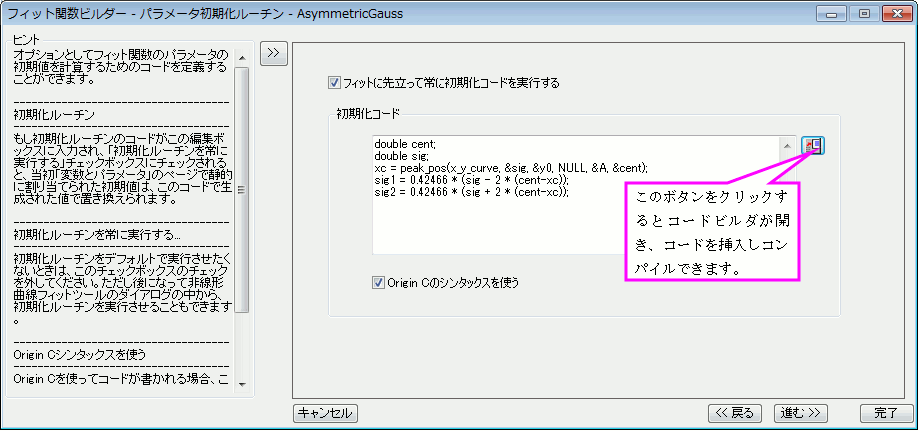Image resolution: width=919 pixels, height=431 pixels.
Task: Click hint panel scrollbar down arrow
Action: pyautogui.click(x=243, y=385)
